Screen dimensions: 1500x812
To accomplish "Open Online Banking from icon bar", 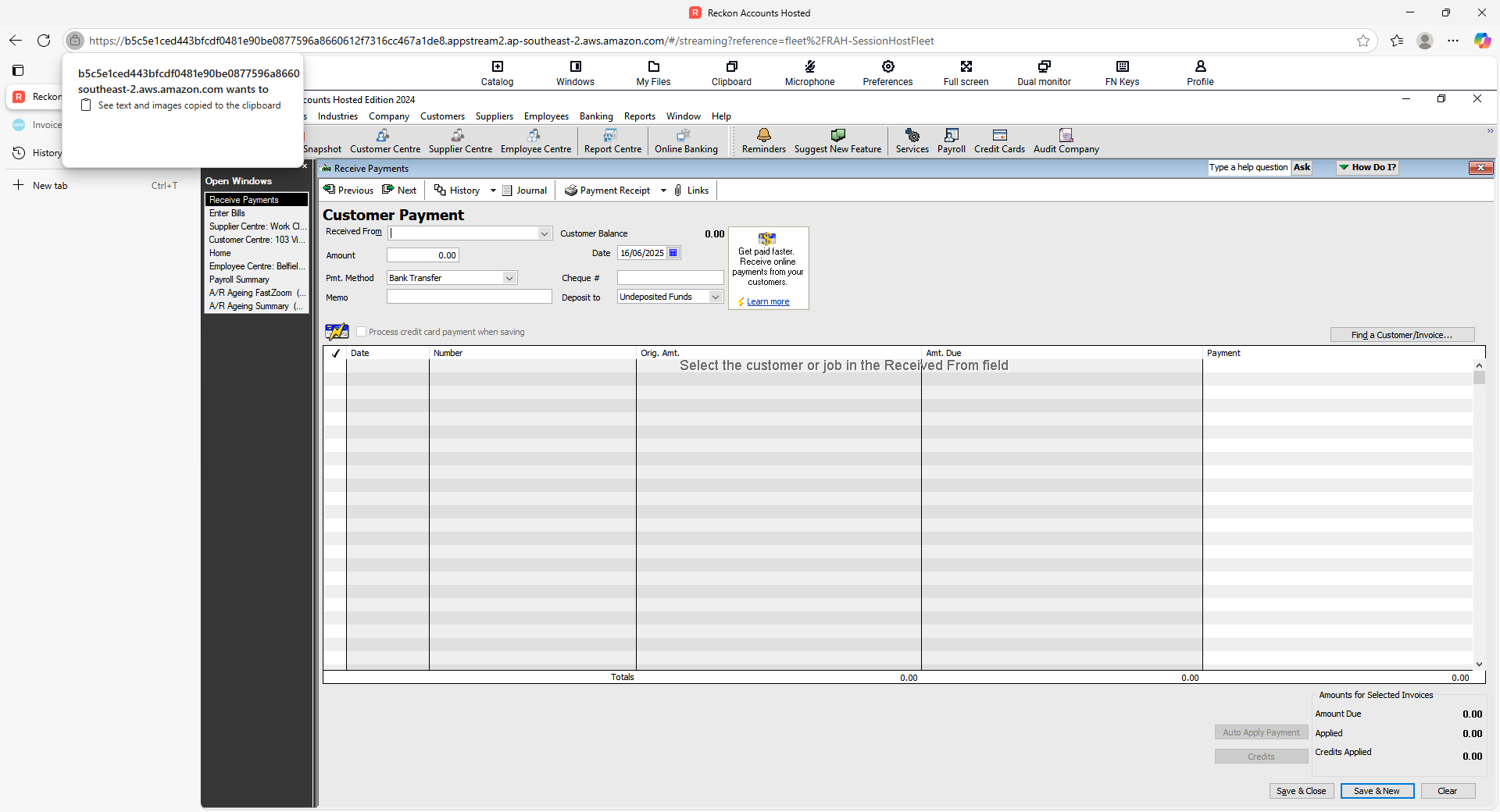I will pos(686,141).
